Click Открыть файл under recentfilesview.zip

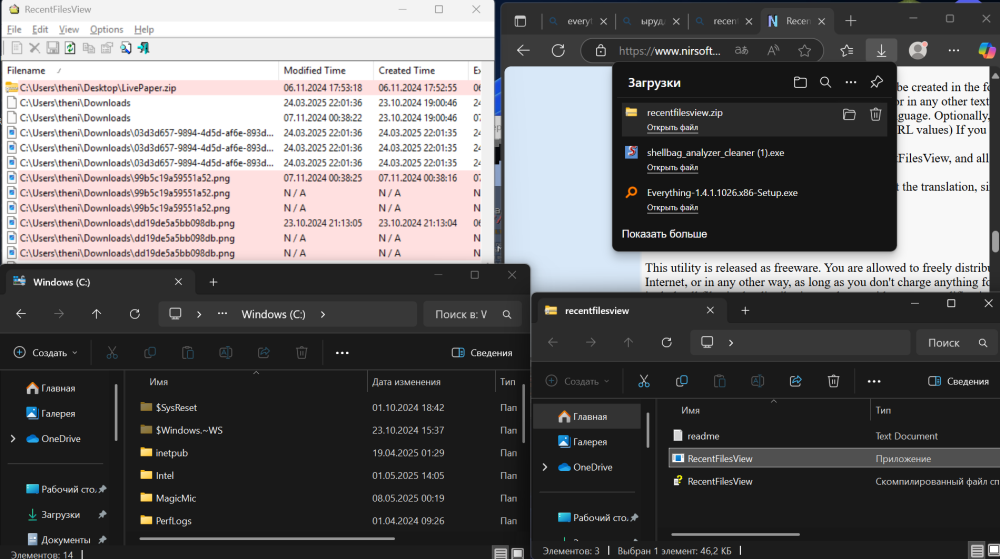point(672,127)
